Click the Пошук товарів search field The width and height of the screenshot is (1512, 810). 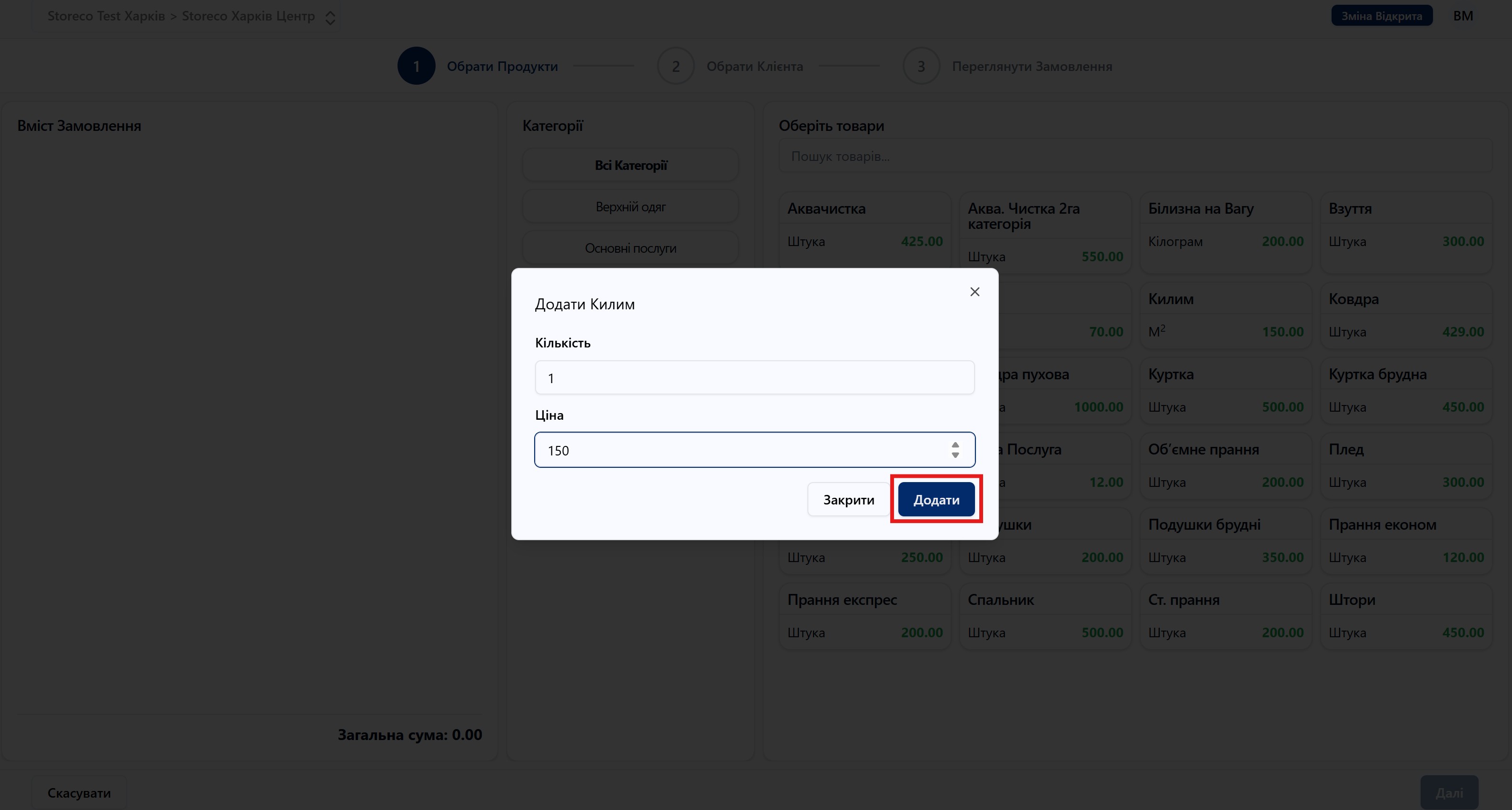pos(1134,156)
